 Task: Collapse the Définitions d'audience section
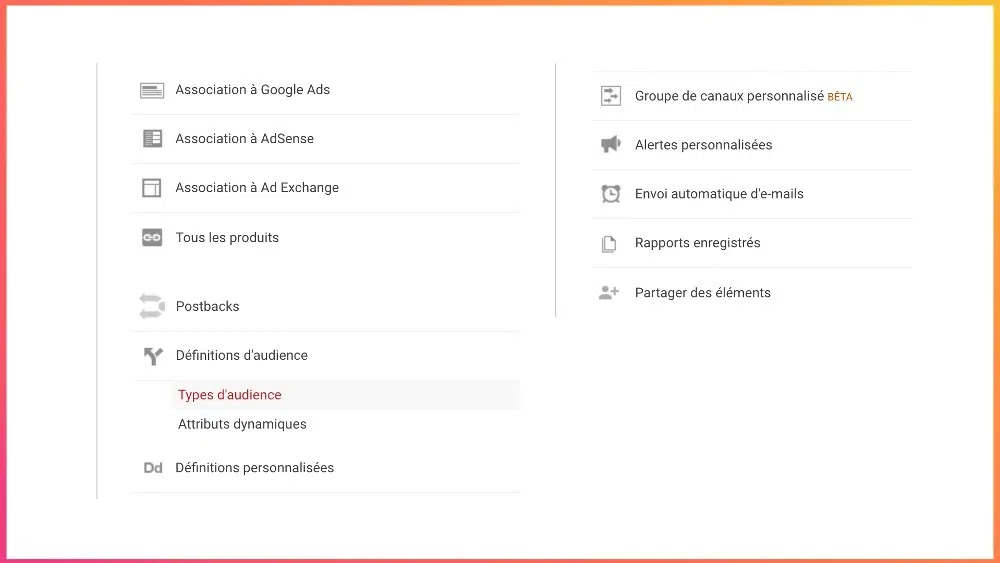click(325, 356)
